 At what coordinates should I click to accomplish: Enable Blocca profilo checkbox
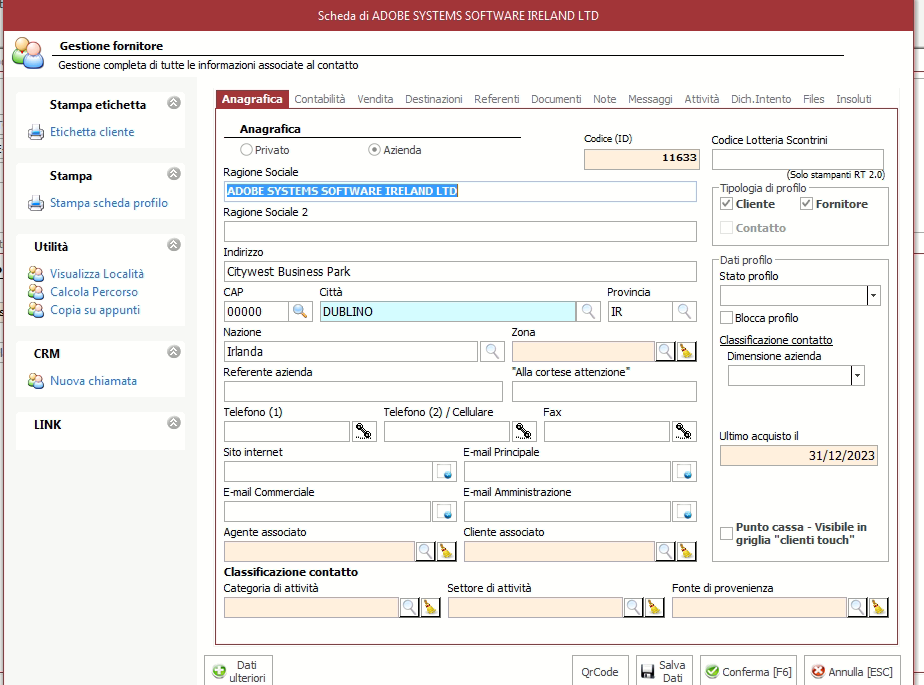click(727, 318)
